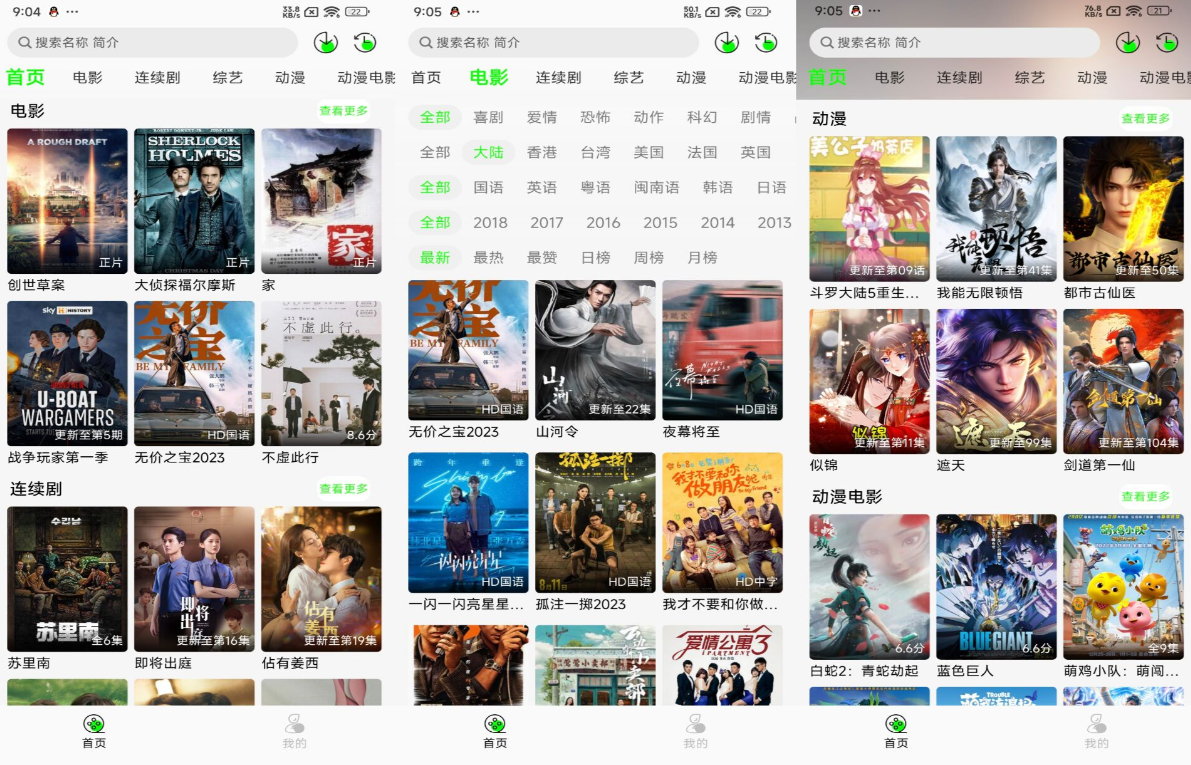1191x765 pixels.
Task: Tap the download icon on the middle screen
Action: [726, 42]
